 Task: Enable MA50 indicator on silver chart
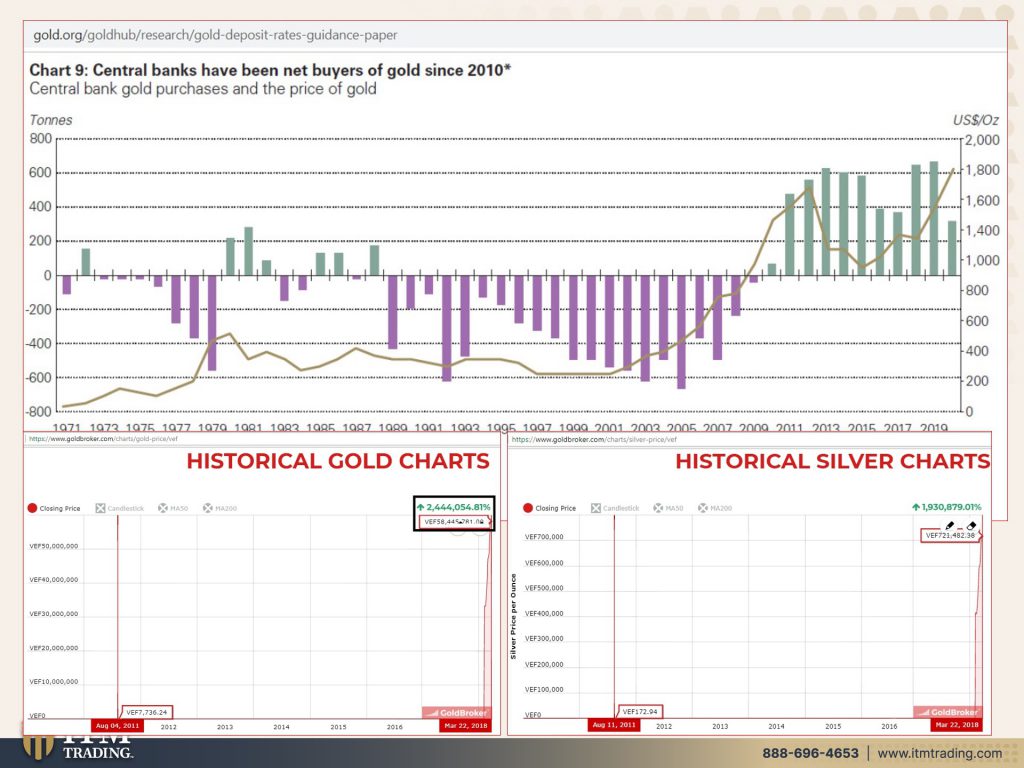point(665,508)
